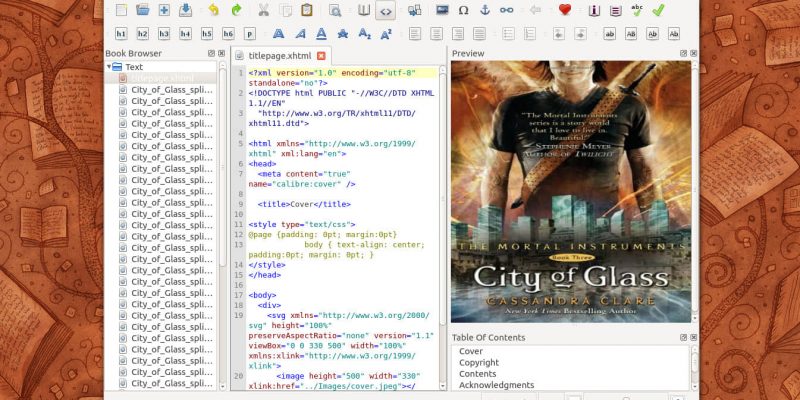
Task: Toggle Code View button
Action: (x=385, y=10)
